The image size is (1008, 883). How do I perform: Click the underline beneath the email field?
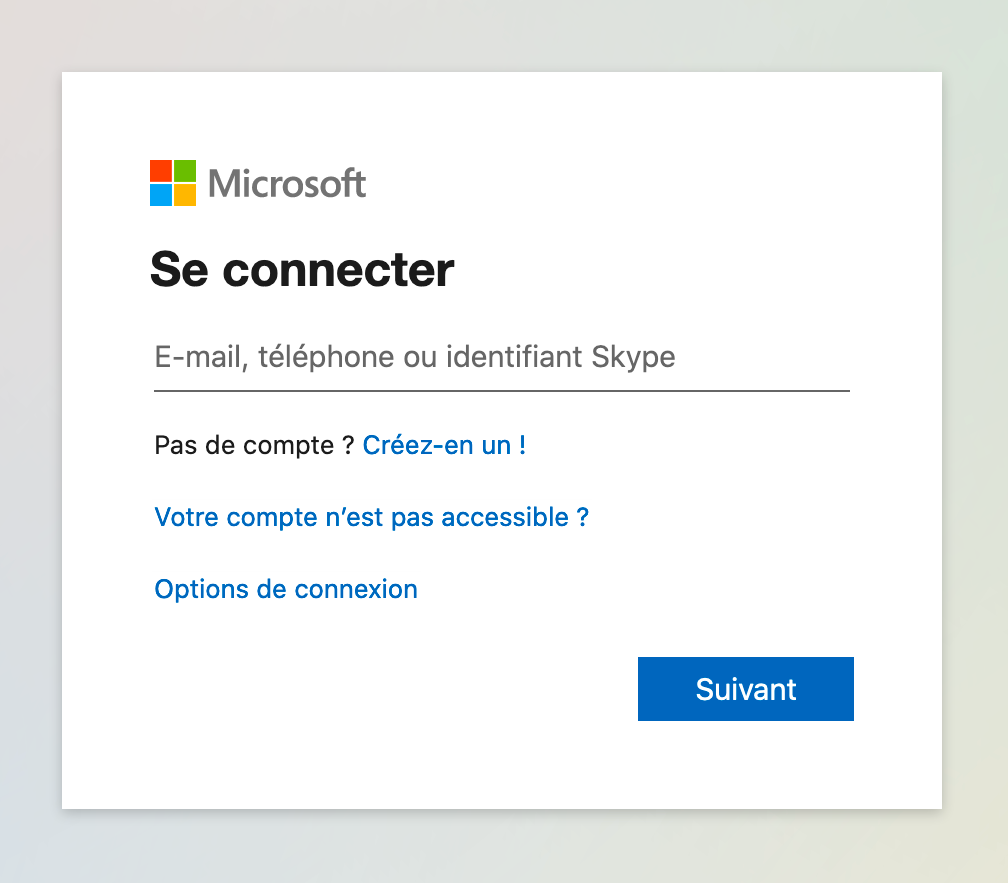click(500, 390)
